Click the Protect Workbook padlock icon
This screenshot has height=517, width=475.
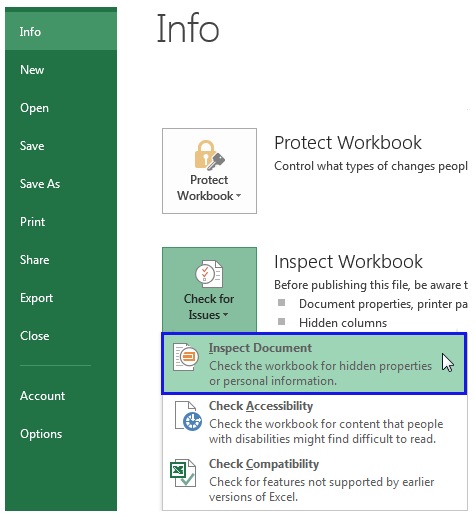(209, 155)
